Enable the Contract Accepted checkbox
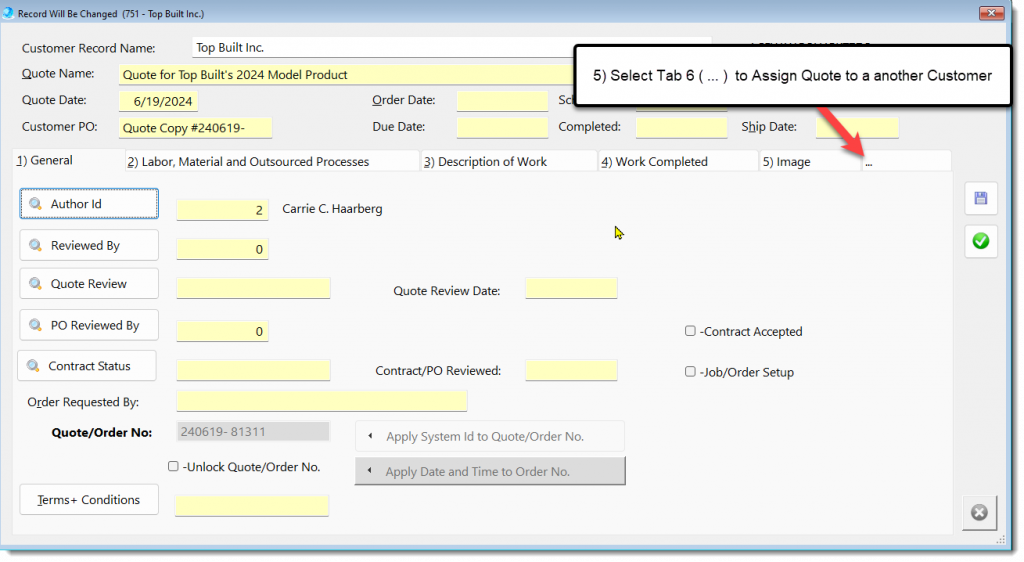1024x562 pixels. tap(690, 331)
